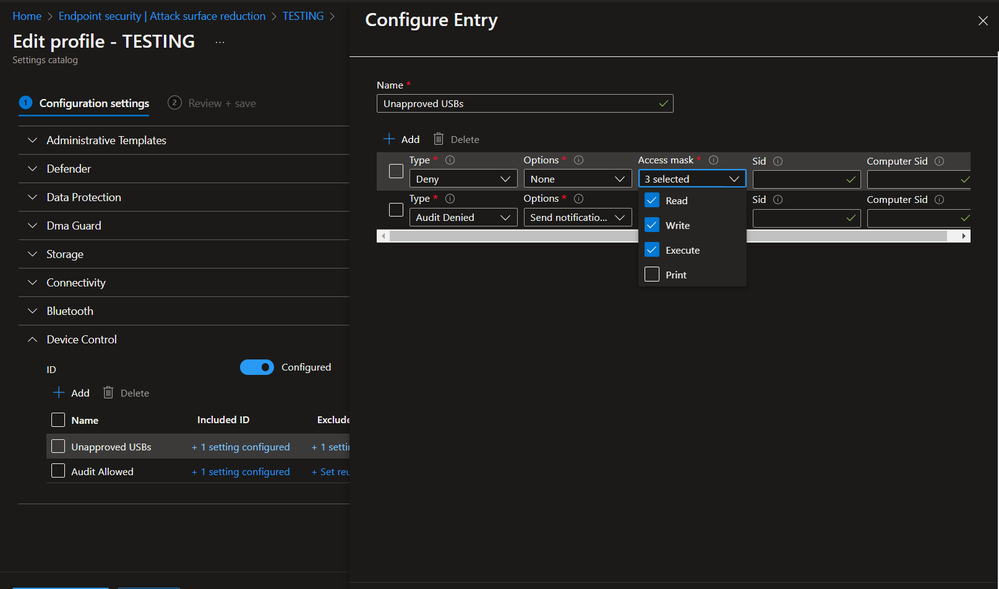Click the Add plus icon in Configure Entry

[x=389, y=139]
